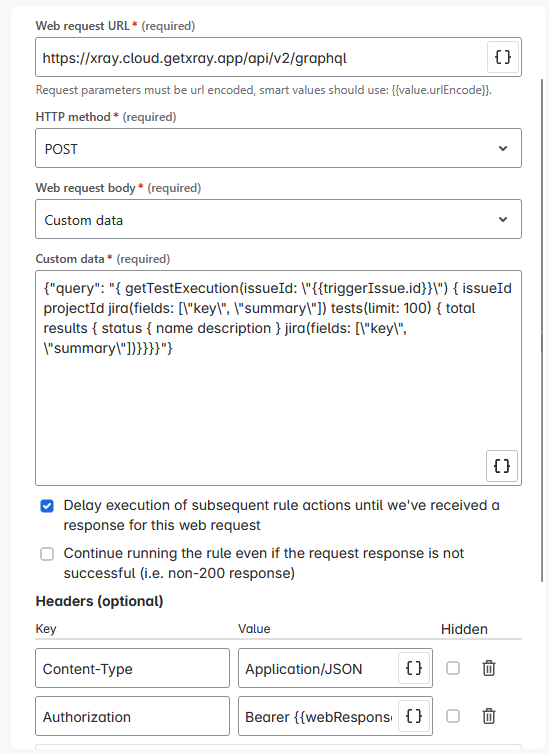
Task: Edit the Bearer webResponse value field
Action: pos(318,716)
